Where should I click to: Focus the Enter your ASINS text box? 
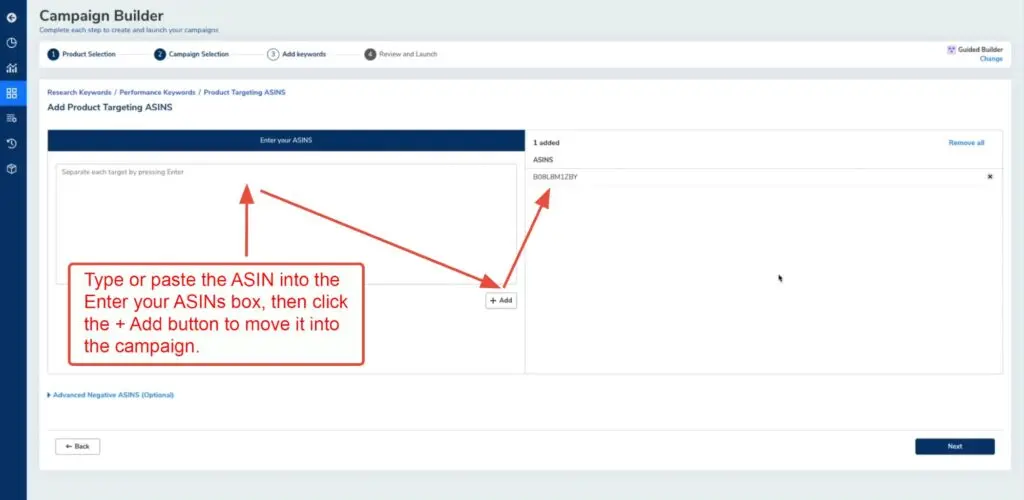click(x=286, y=220)
